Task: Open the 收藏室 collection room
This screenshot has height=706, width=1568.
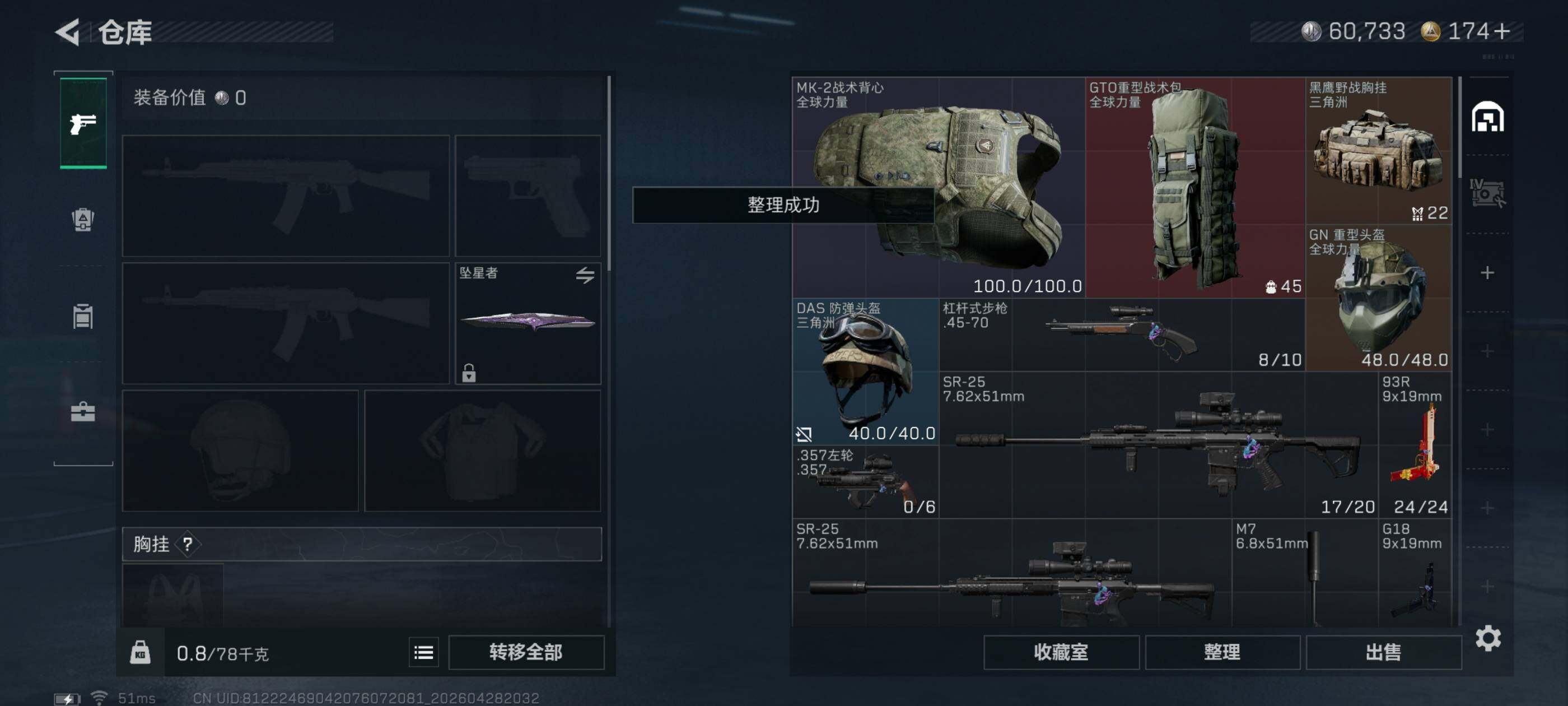Action: [x=1061, y=652]
